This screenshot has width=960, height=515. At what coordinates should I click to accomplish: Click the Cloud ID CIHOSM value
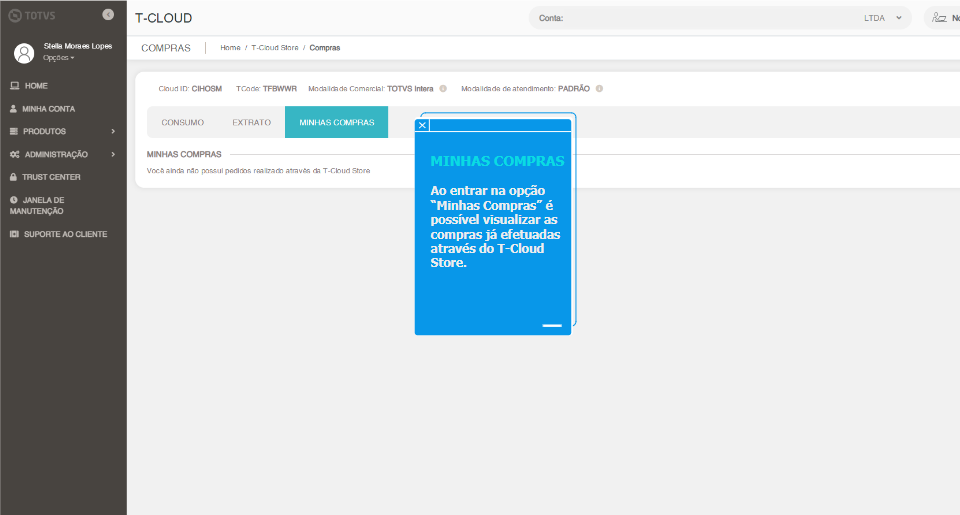[206, 89]
